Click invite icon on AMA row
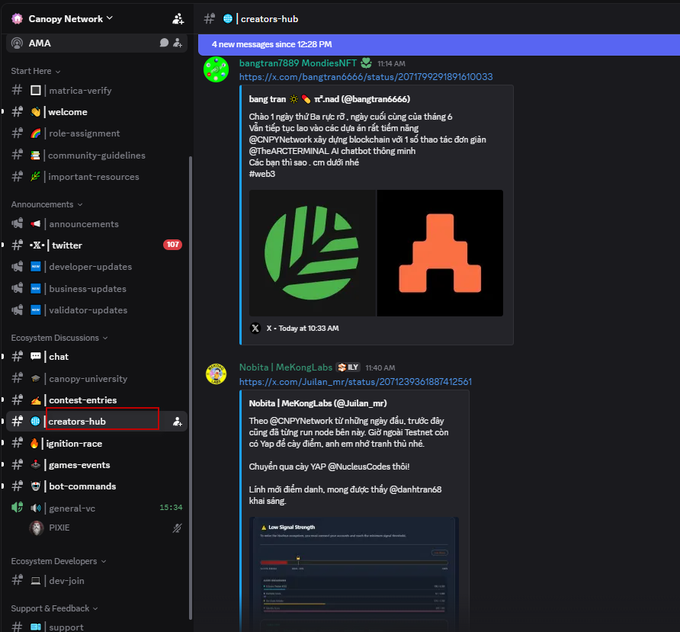680x632 pixels. coord(177,43)
